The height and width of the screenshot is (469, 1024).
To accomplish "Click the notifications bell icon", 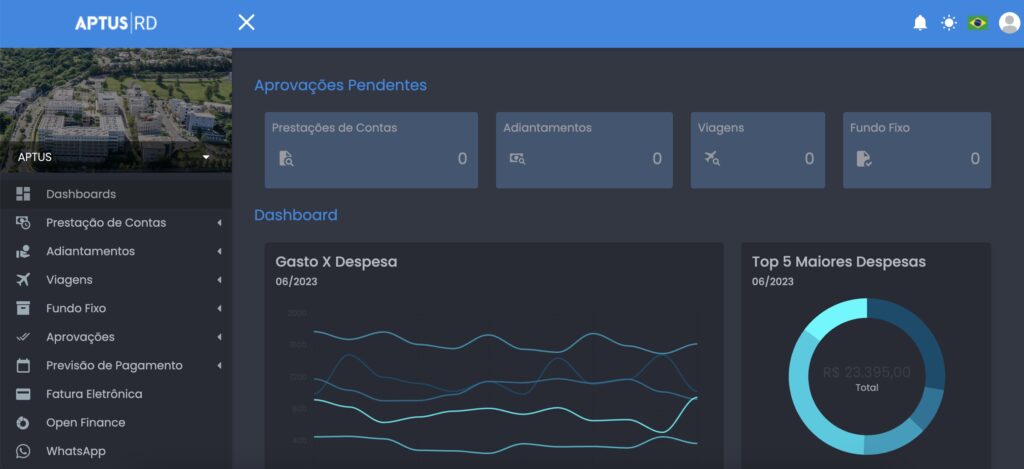I will click(920, 23).
